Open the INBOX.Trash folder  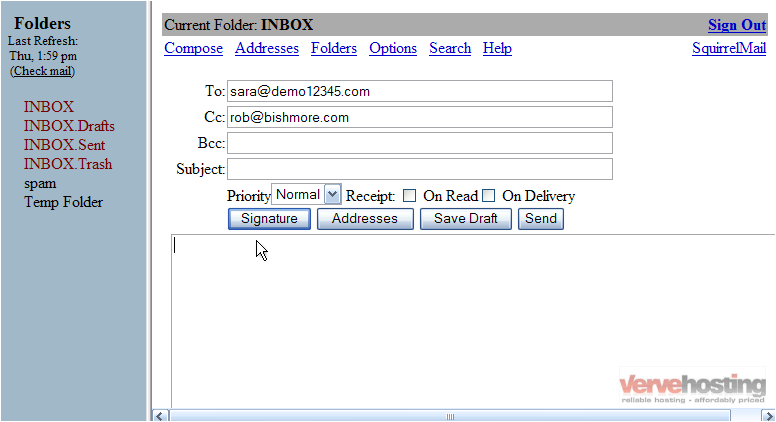tap(68, 164)
